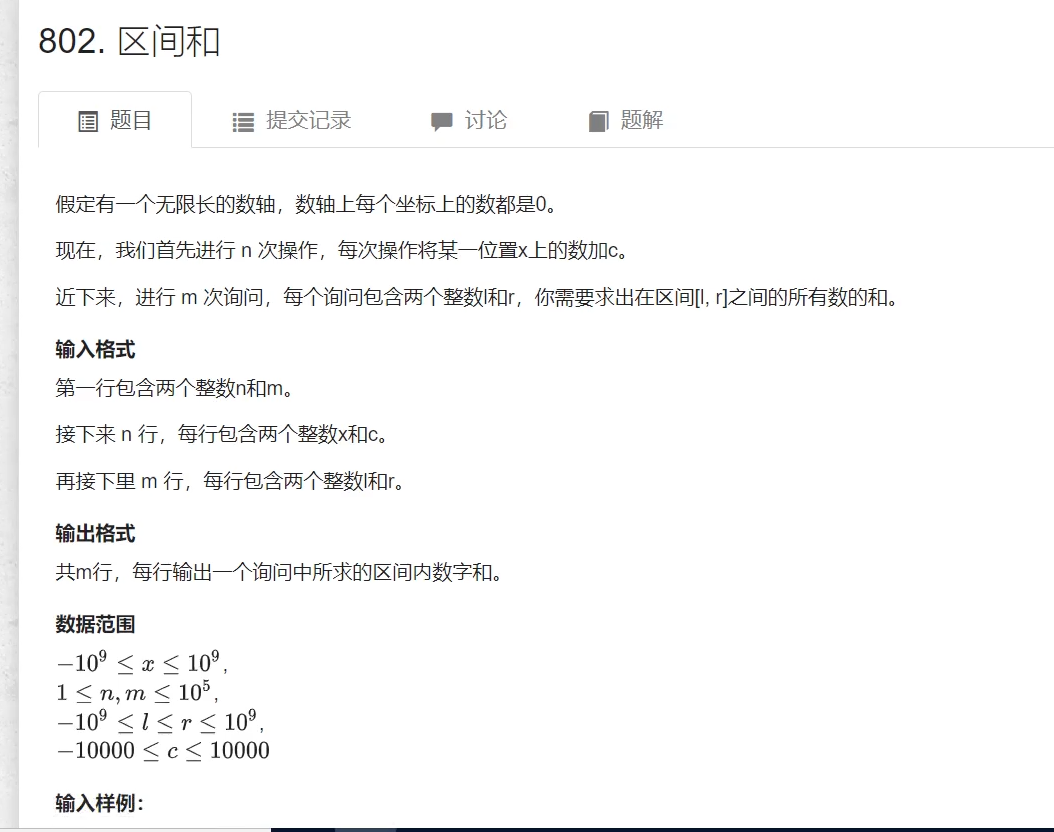Click the line starting with 再接下里 m 行
The height and width of the screenshot is (832, 1054).
coord(230,481)
